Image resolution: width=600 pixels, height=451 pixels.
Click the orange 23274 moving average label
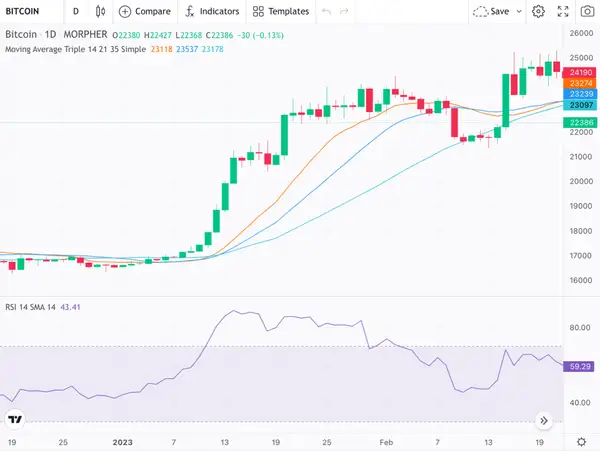click(x=579, y=83)
